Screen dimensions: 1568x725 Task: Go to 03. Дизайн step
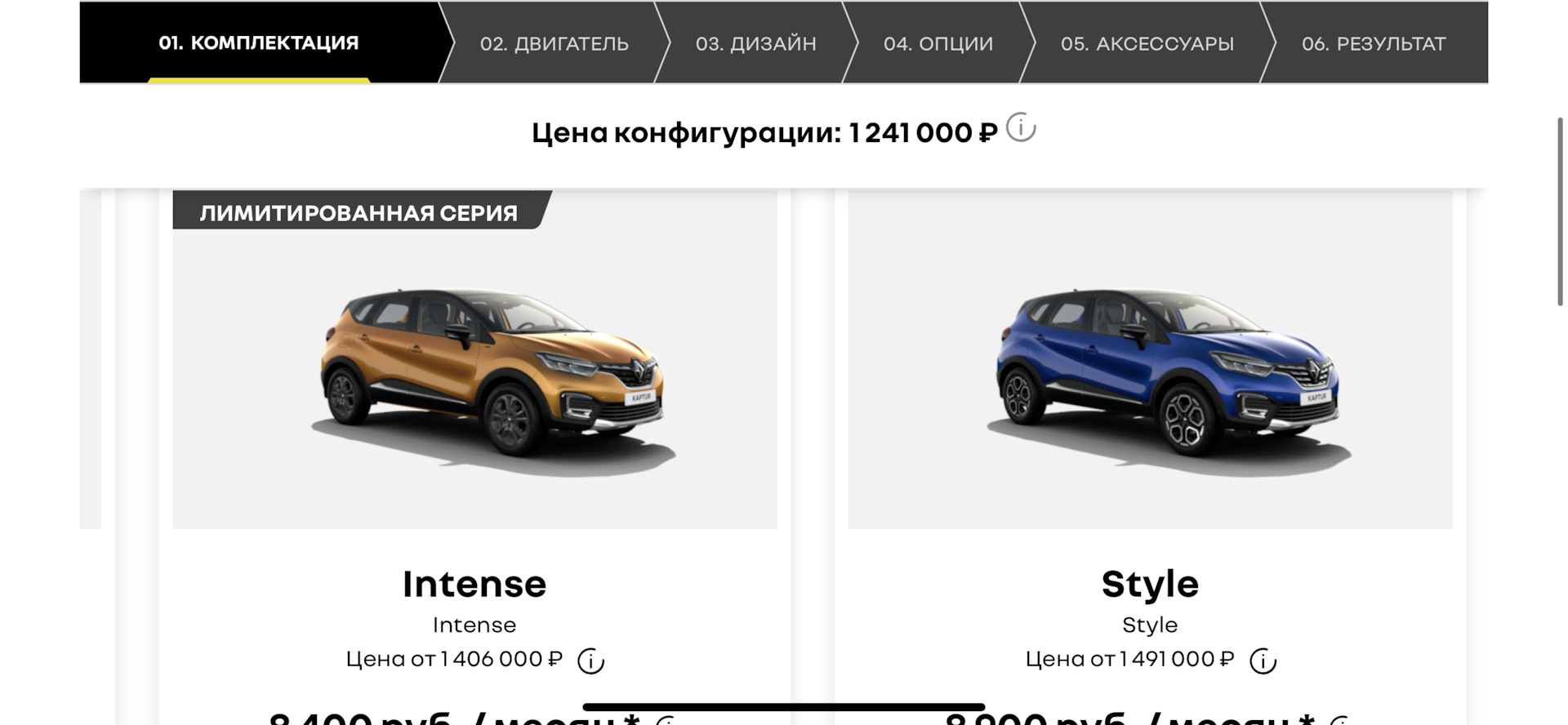click(x=755, y=43)
